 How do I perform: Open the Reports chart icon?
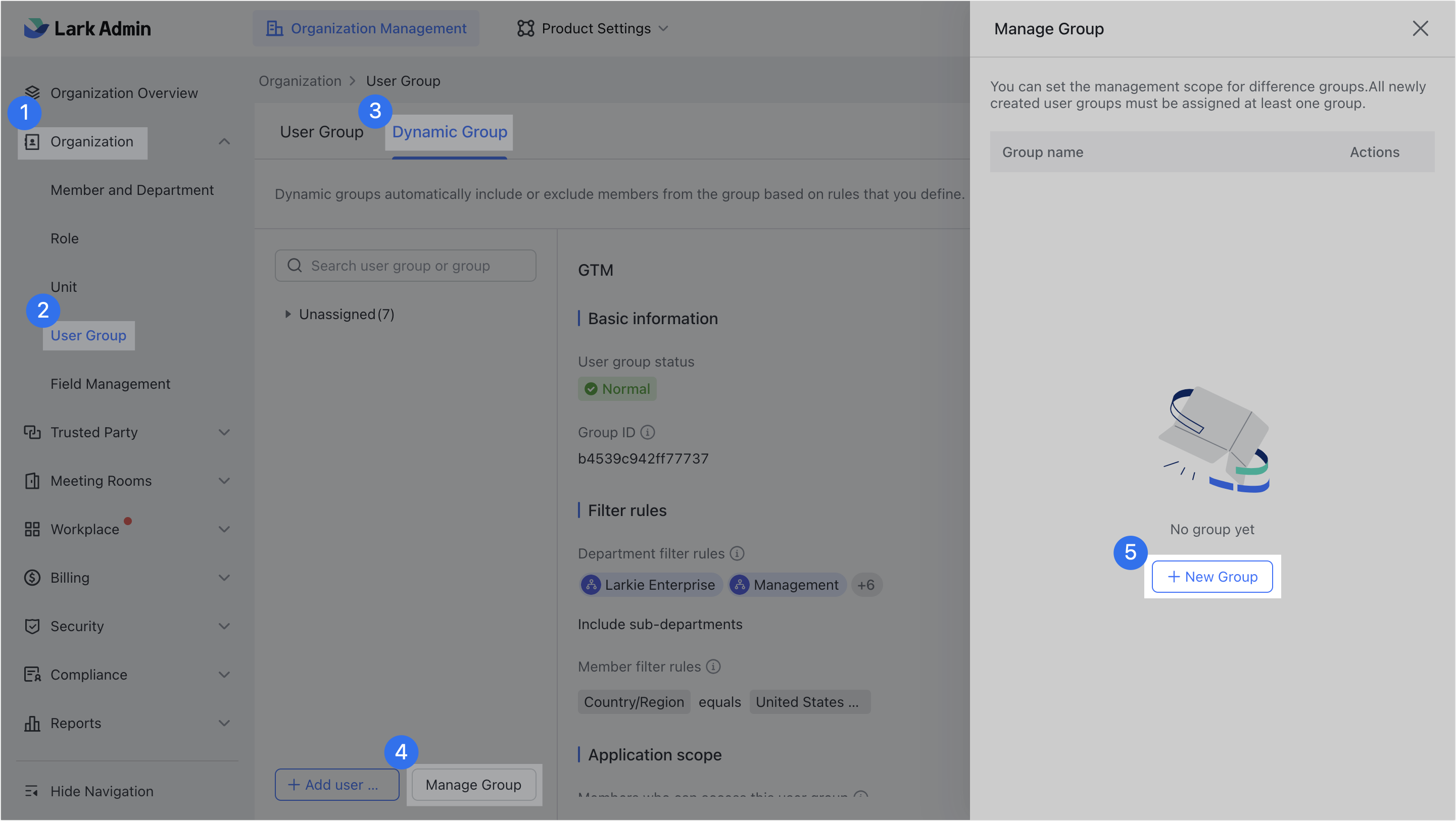32,723
